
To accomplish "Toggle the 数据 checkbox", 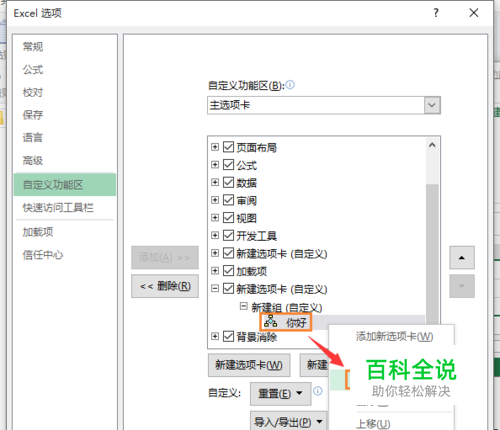I will [228, 182].
